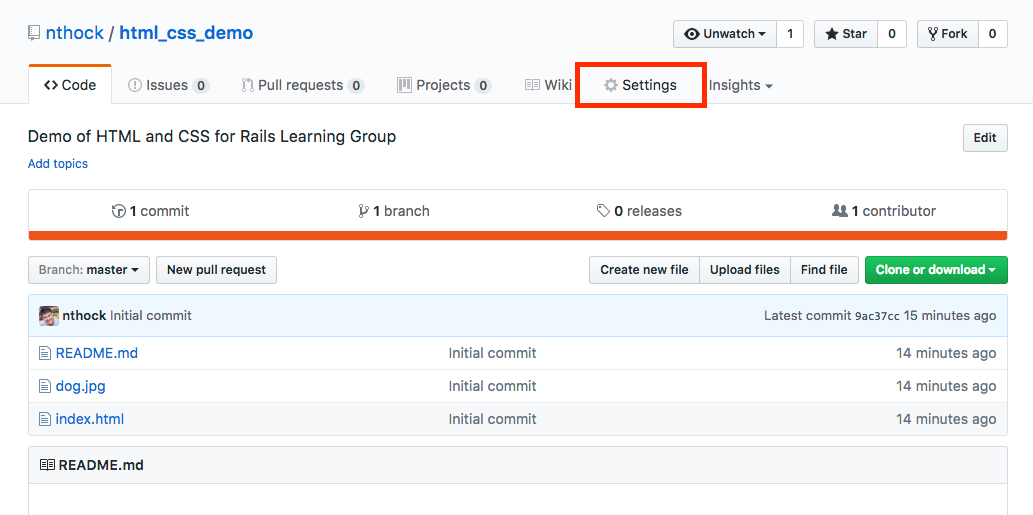
Task: Open the Issues tab
Action: (168, 86)
